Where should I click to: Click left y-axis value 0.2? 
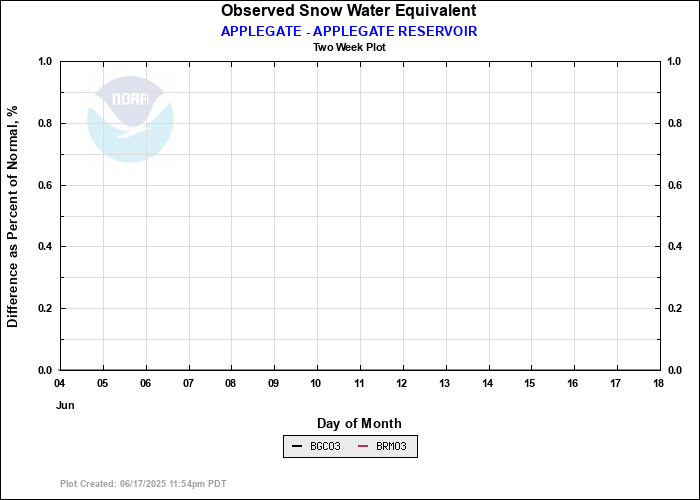(46, 308)
